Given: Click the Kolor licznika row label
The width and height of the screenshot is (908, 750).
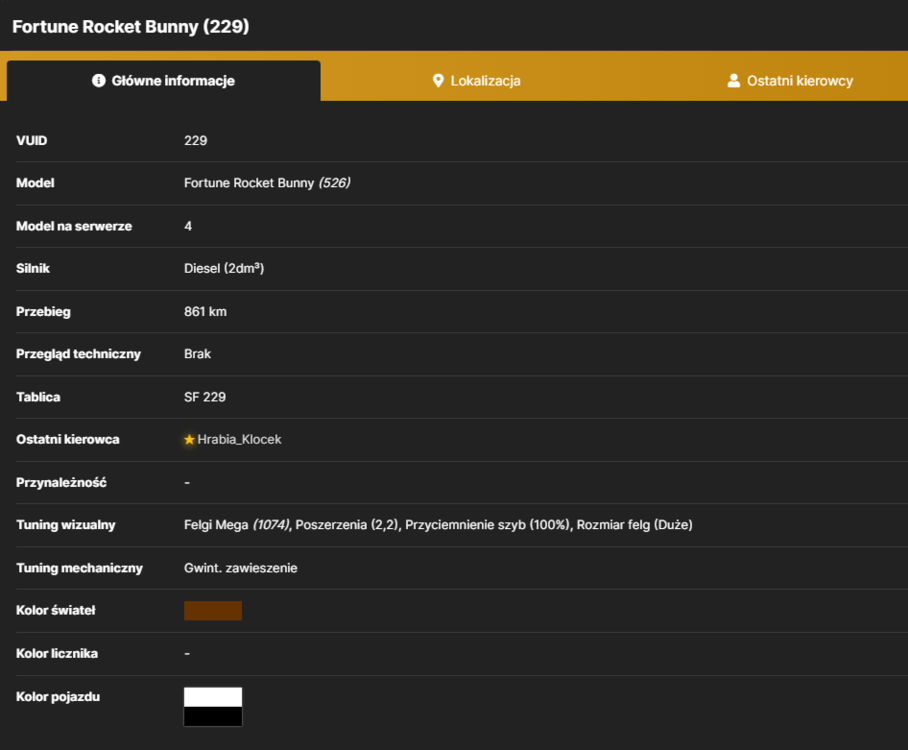Looking at the screenshot, I should 57,653.
